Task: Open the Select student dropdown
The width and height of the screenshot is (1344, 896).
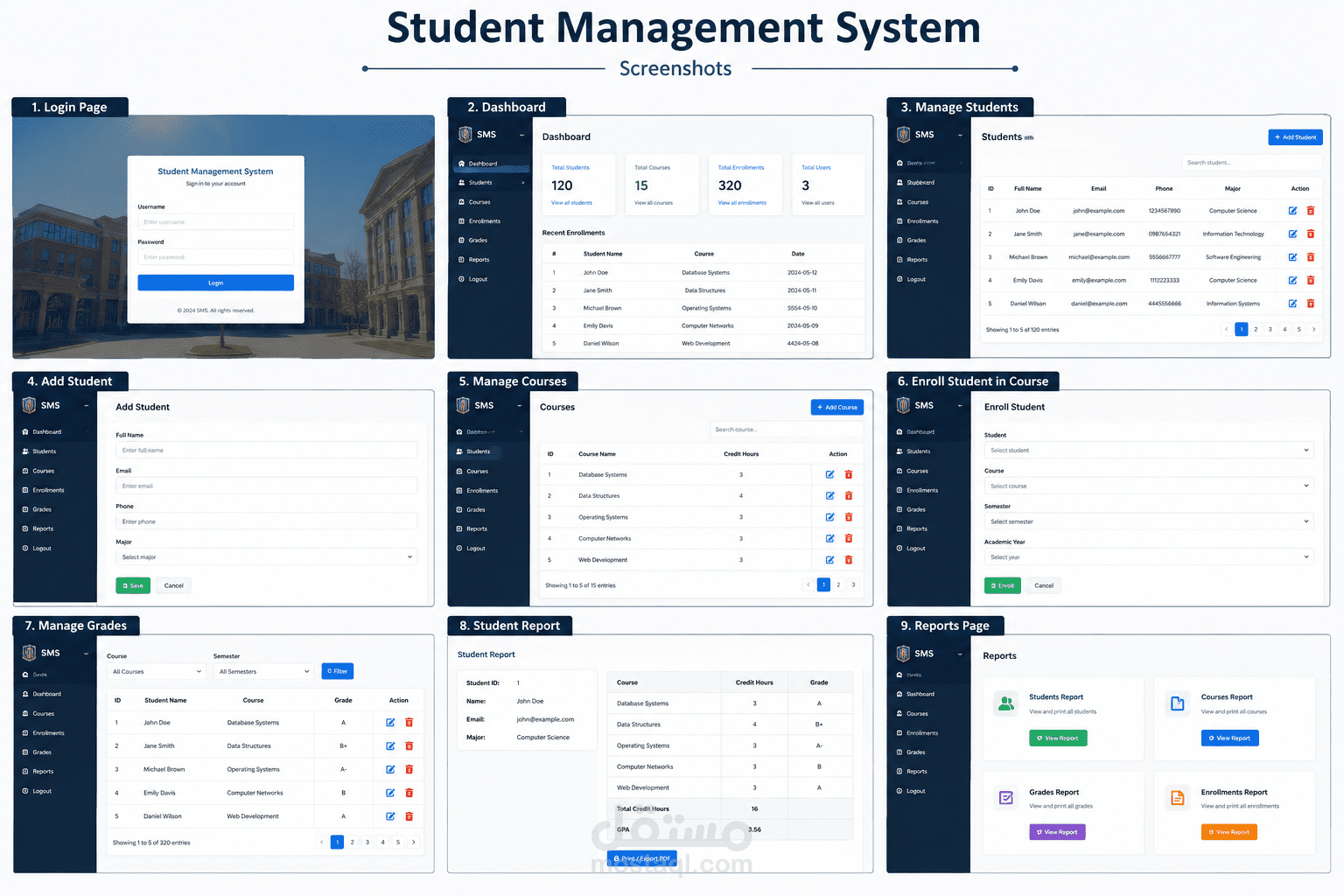Action: pos(1149,451)
